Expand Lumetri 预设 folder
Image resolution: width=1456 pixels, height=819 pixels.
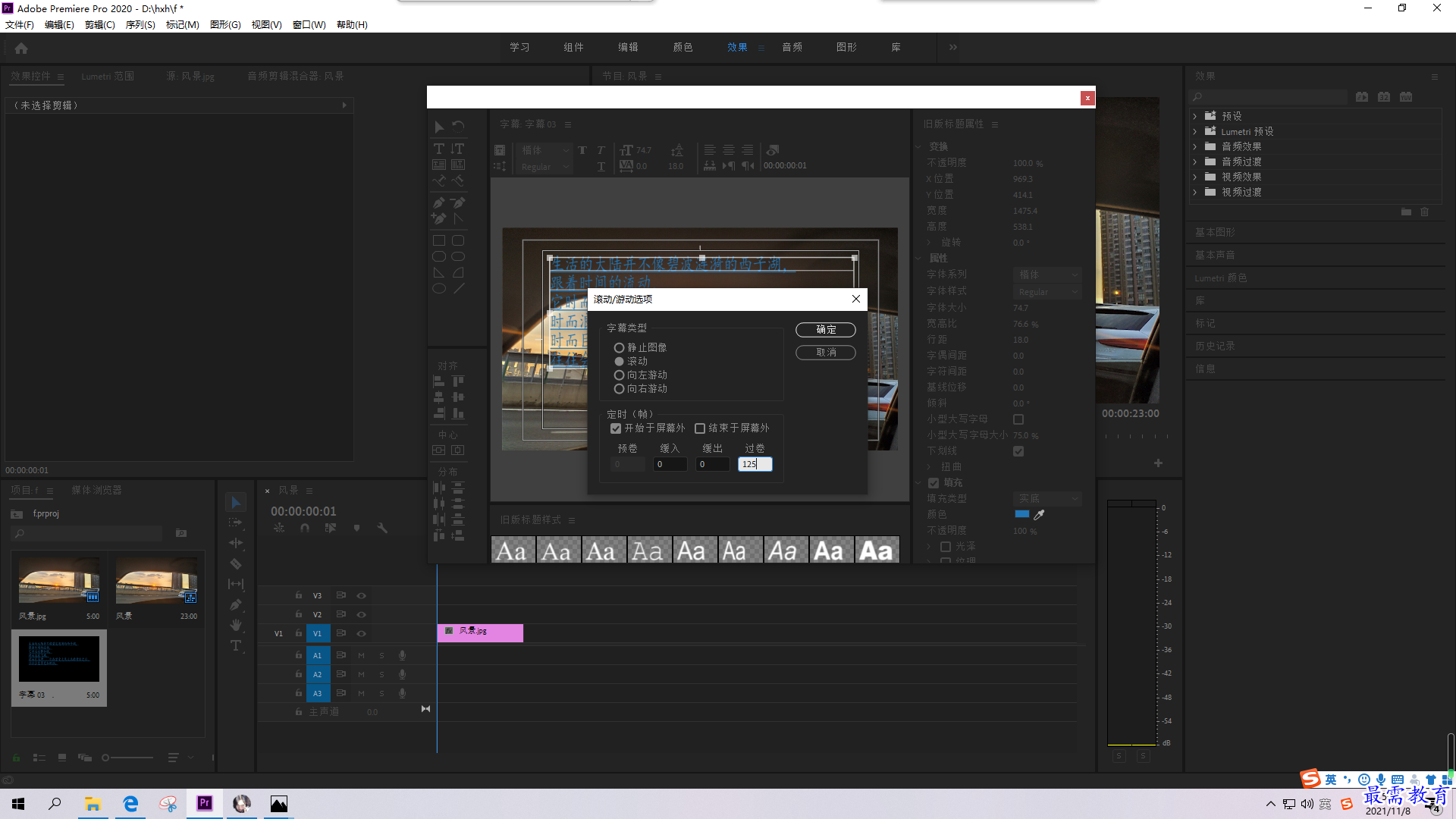click(1195, 131)
